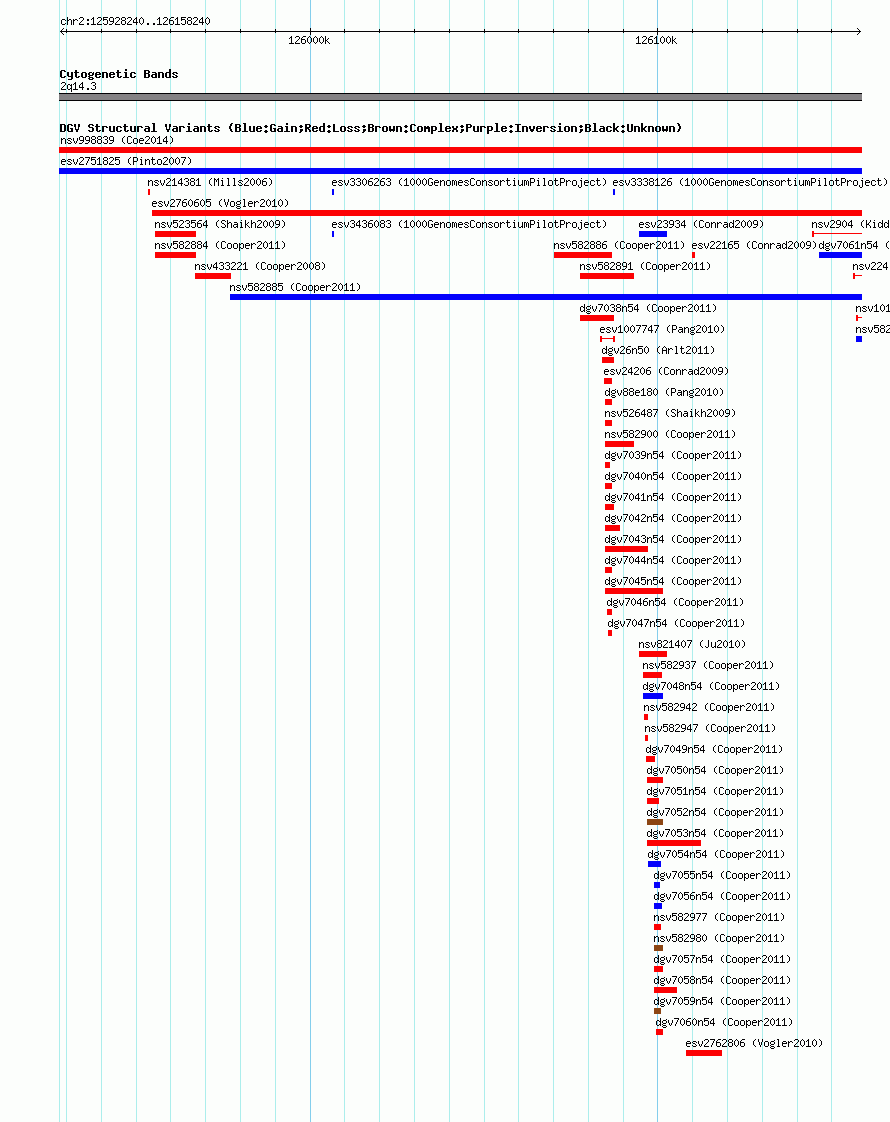Click the esv3306263 1000Genomes variant label
This screenshot has height=1122, width=890.
[469, 182]
